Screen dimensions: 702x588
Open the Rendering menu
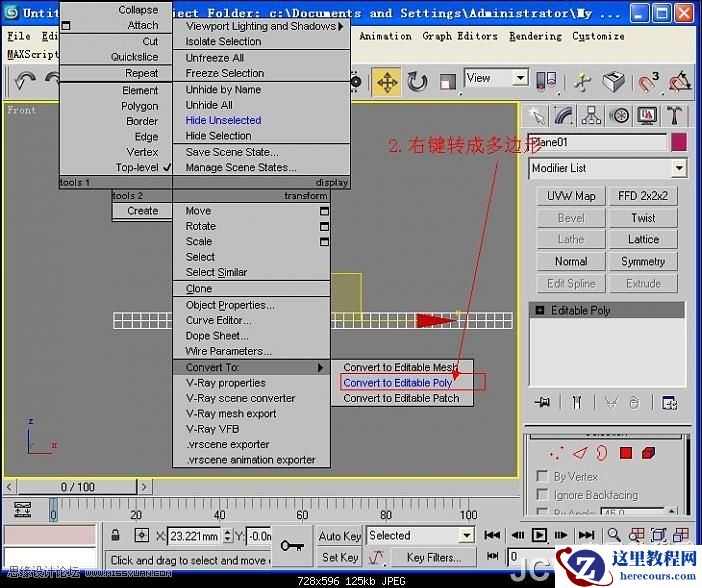tap(535, 36)
